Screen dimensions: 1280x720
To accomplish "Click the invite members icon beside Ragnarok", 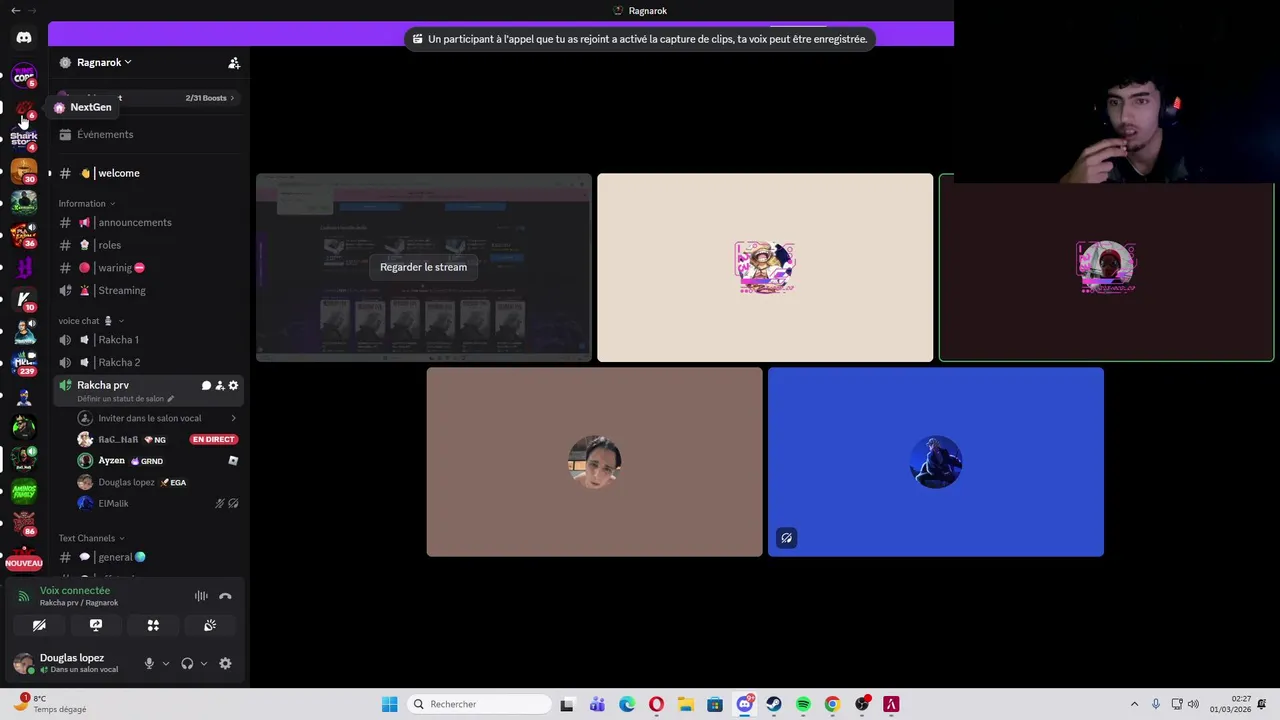I will click(x=234, y=62).
